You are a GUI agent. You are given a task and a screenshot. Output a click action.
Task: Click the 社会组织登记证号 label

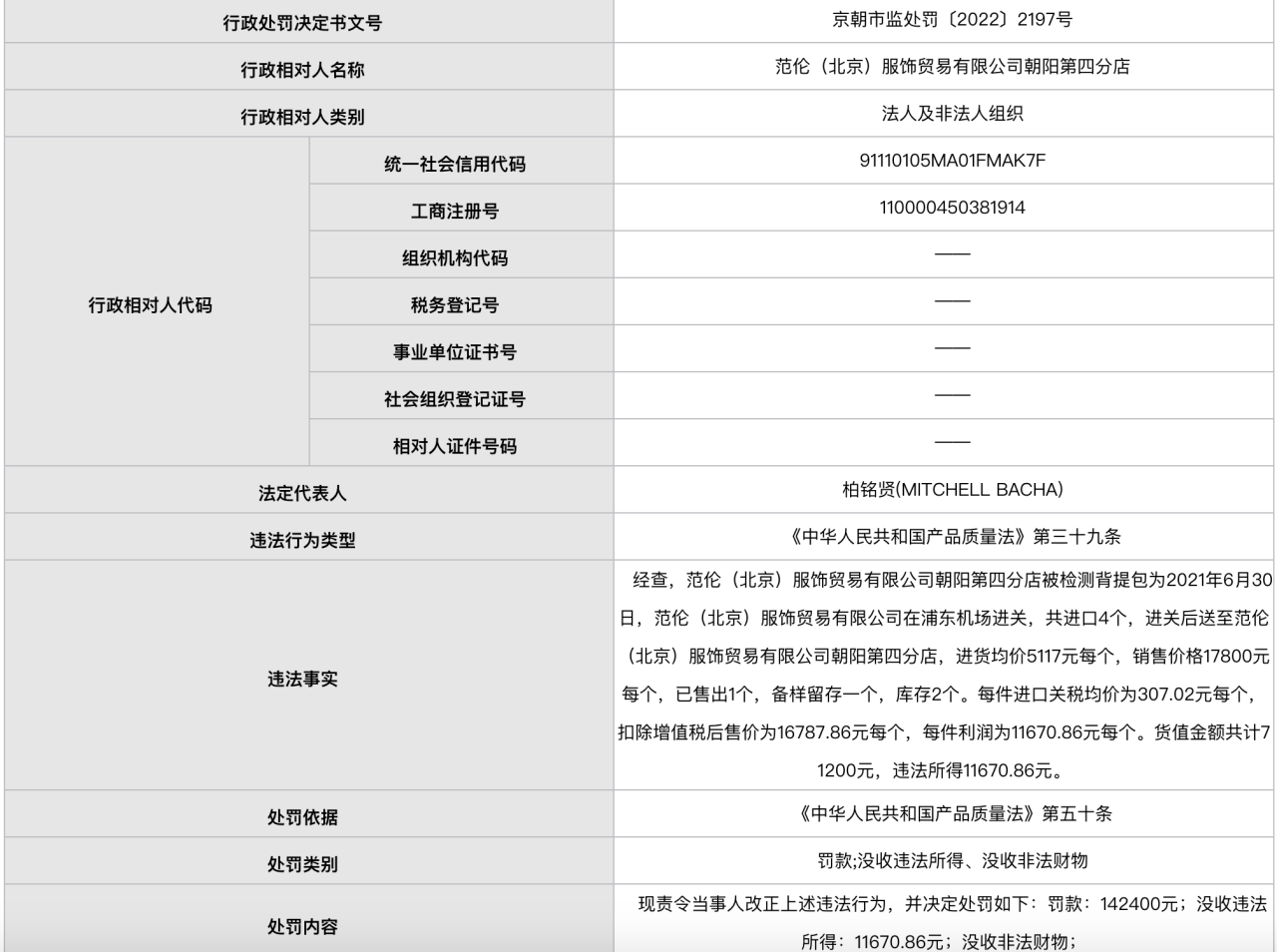click(454, 399)
